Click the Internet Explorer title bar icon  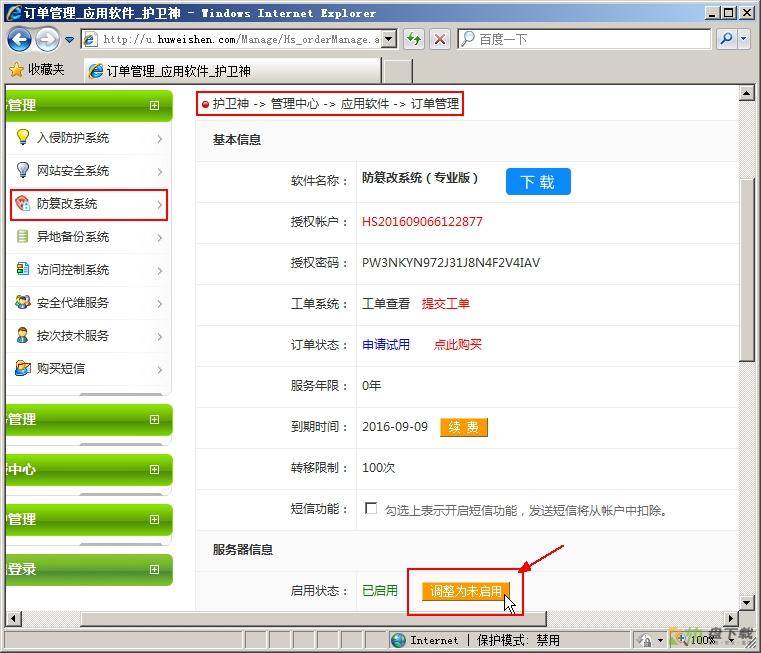[14, 13]
